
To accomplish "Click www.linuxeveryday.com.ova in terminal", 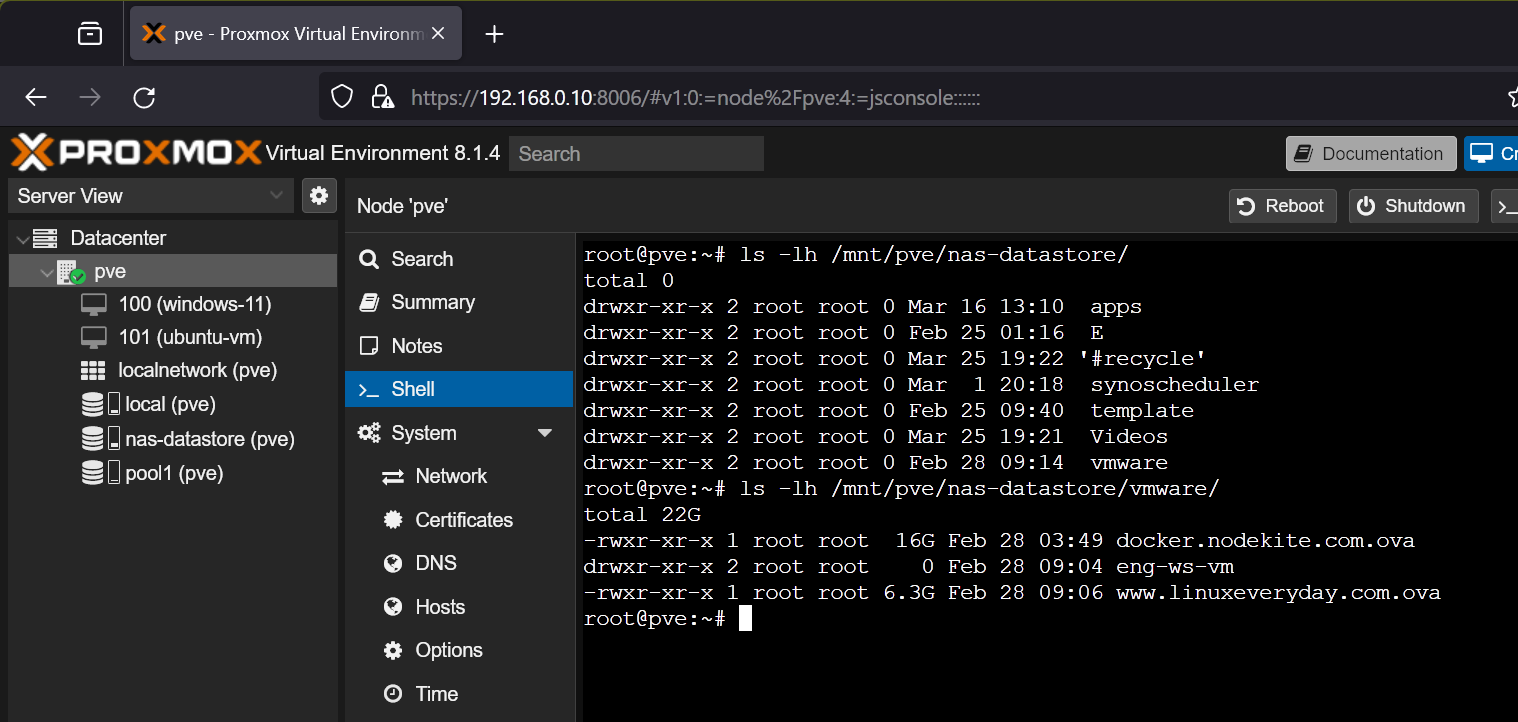I will point(1278,593).
